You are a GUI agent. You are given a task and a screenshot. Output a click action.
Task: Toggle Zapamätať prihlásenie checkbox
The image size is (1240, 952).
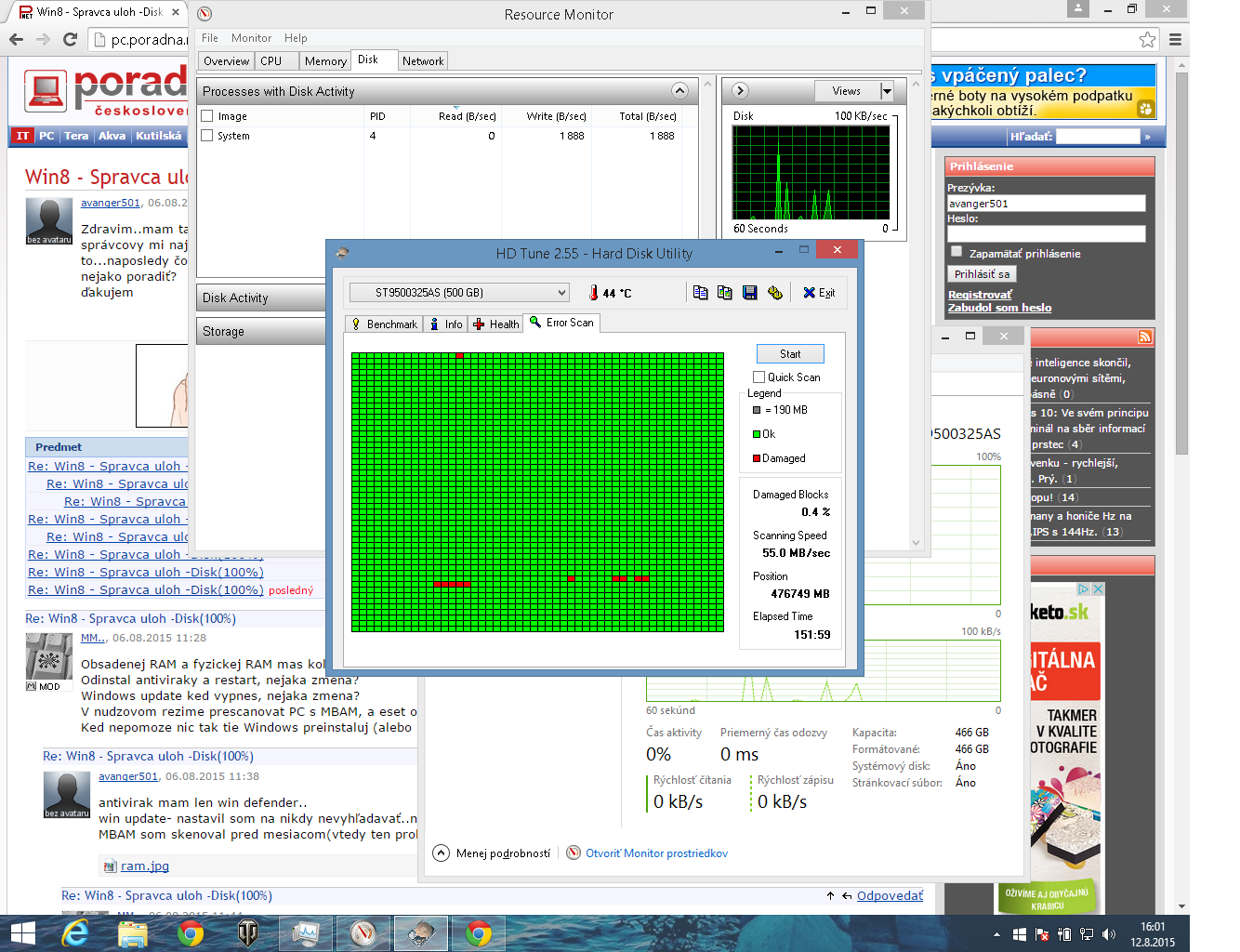coord(956,252)
